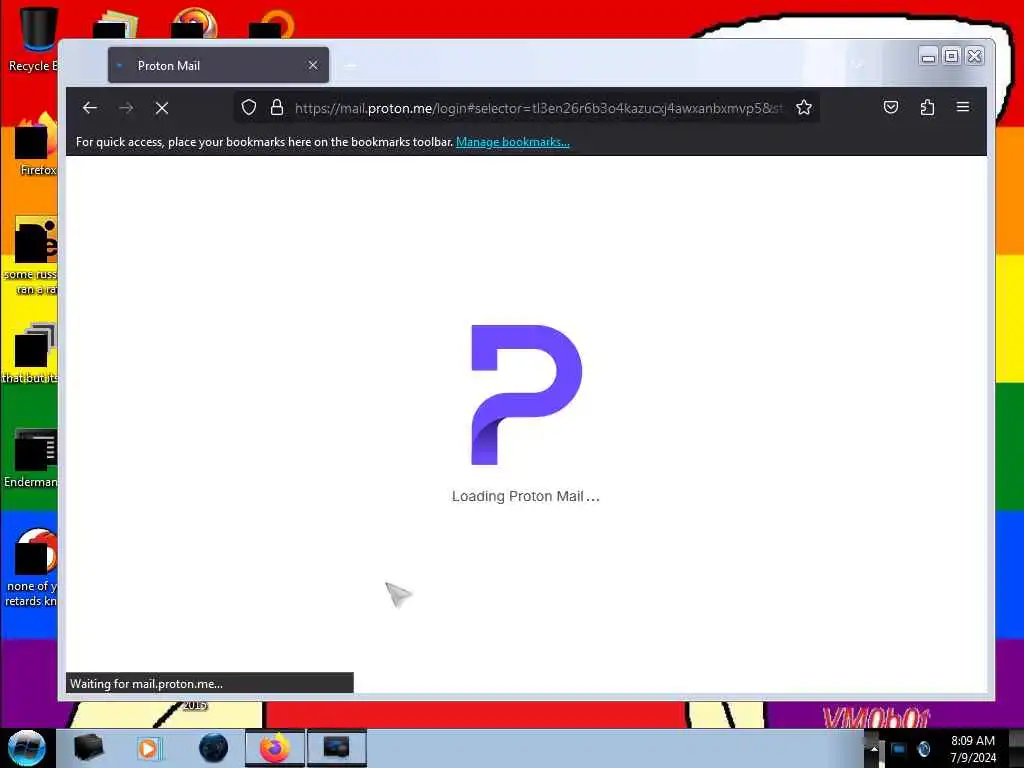Stop loading the page with the X button
This screenshot has height=768, width=1024.
click(x=162, y=108)
